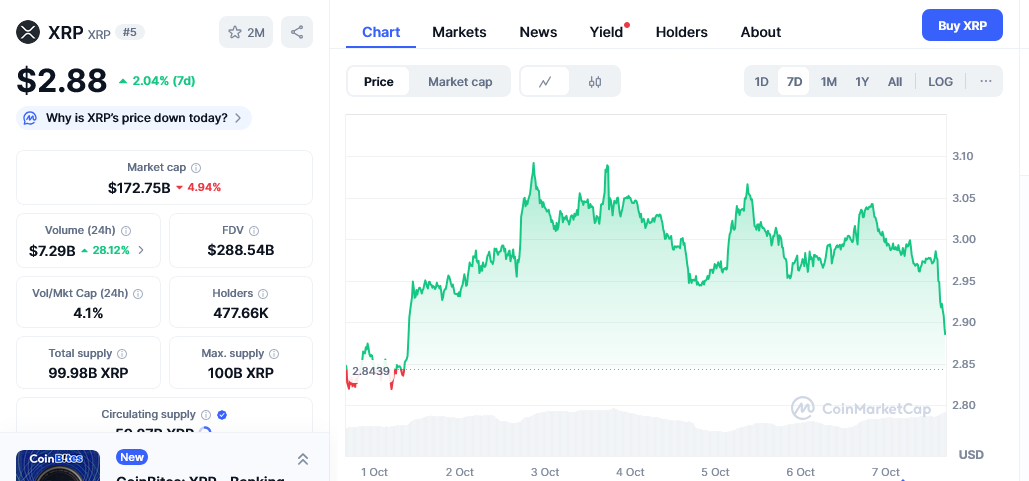The image size is (1029, 481).
Task: Click the Buy XRP button
Action: (x=961, y=26)
